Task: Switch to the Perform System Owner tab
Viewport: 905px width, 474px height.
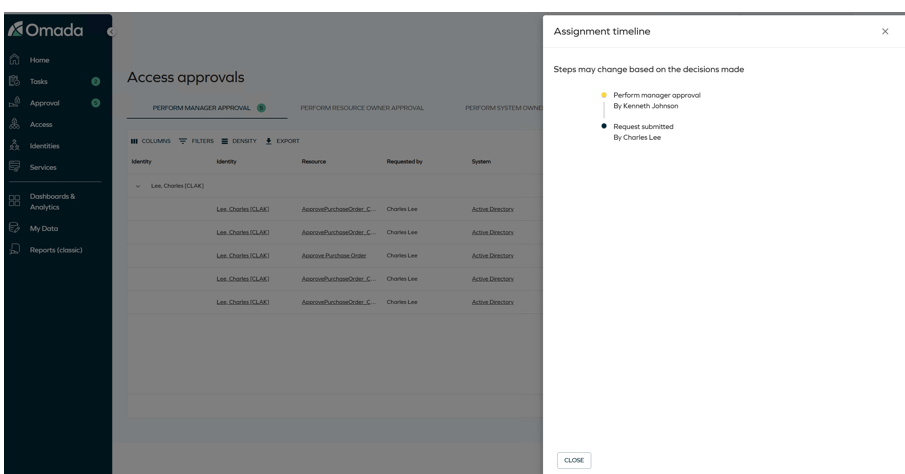Action: [x=503, y=108]
